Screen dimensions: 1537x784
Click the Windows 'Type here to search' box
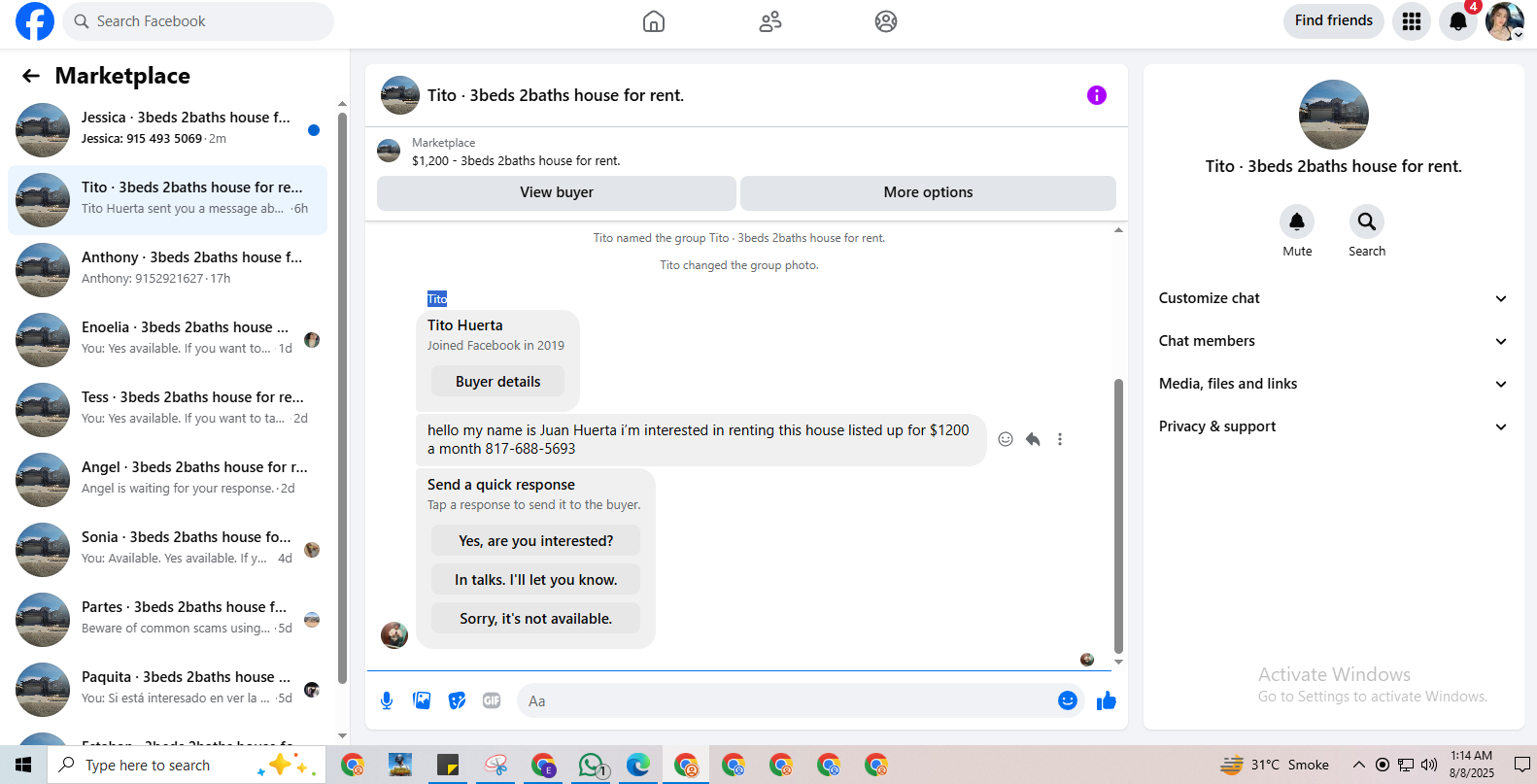(x=187, y=766)
